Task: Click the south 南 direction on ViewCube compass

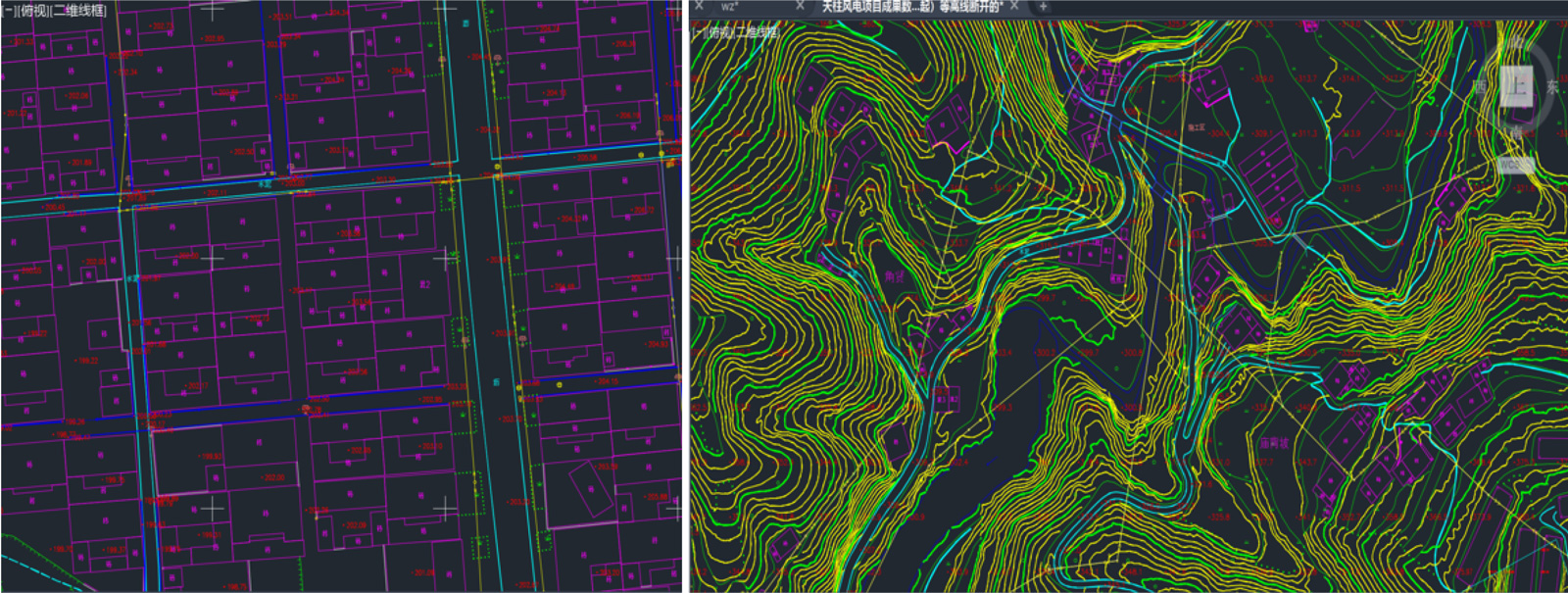Action: [1516, 130]
